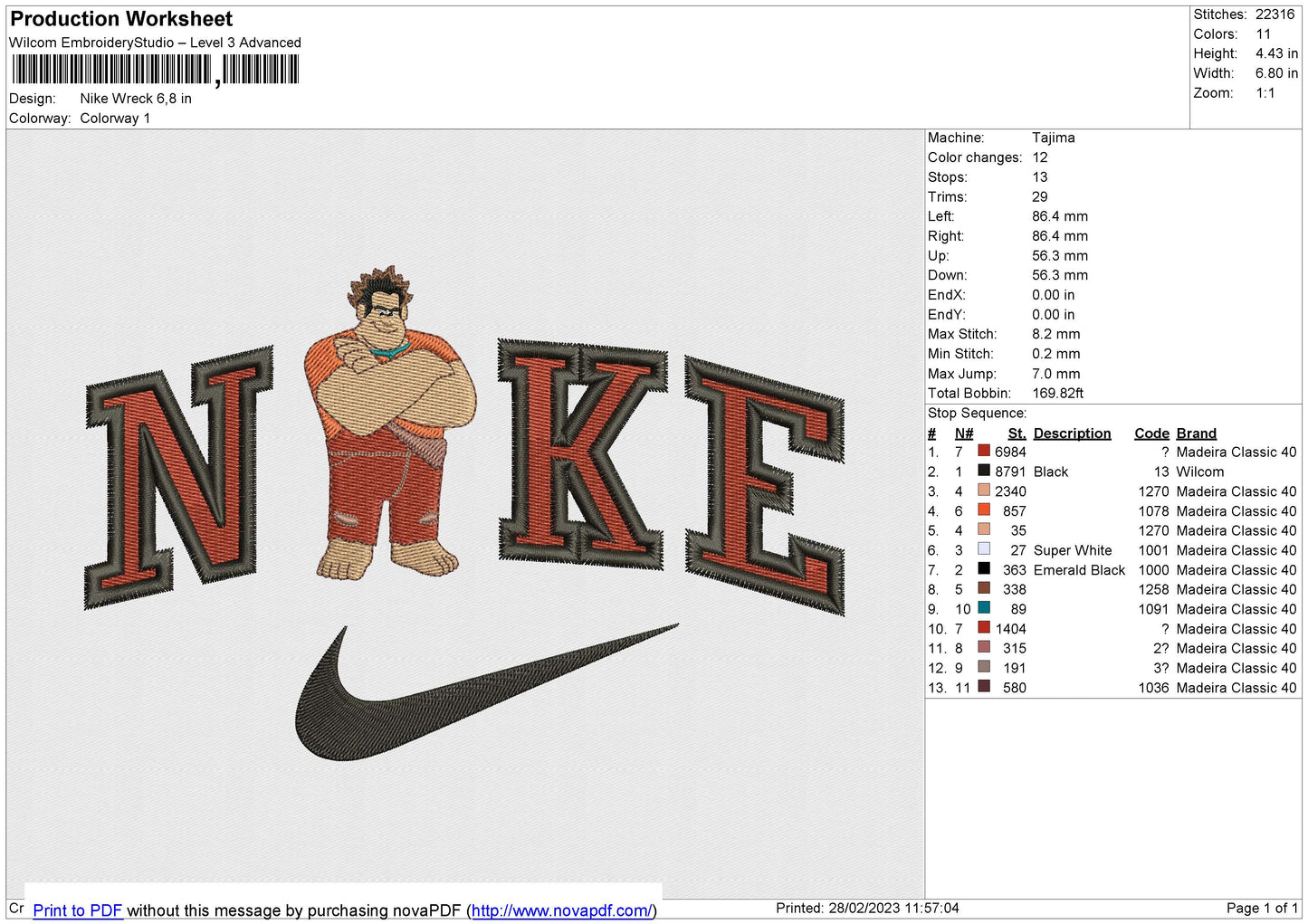Click the 'Brand' column header
Screen dimensions: 1308x924
click(x=1197, y=433)
